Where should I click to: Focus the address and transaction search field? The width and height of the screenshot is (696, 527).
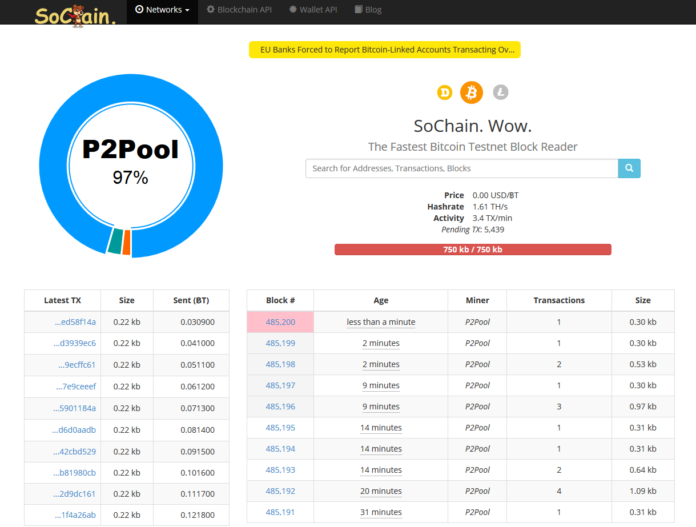point(462,168)
